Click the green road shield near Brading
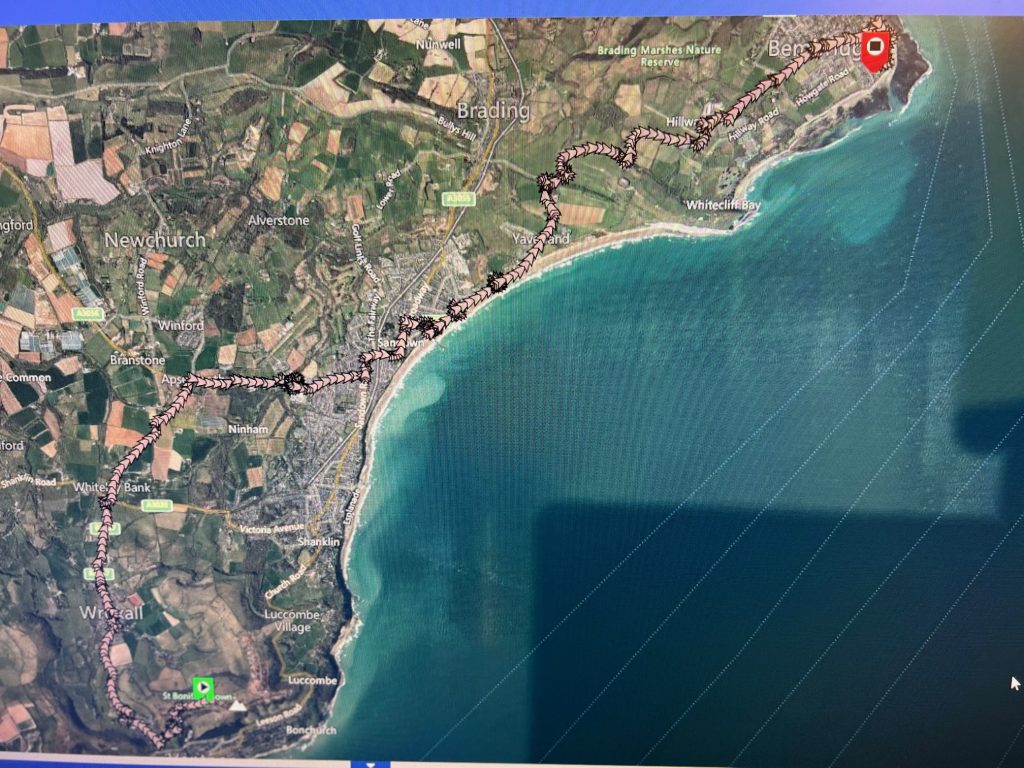Screen dimensions: 1024x768 point(458,199)
